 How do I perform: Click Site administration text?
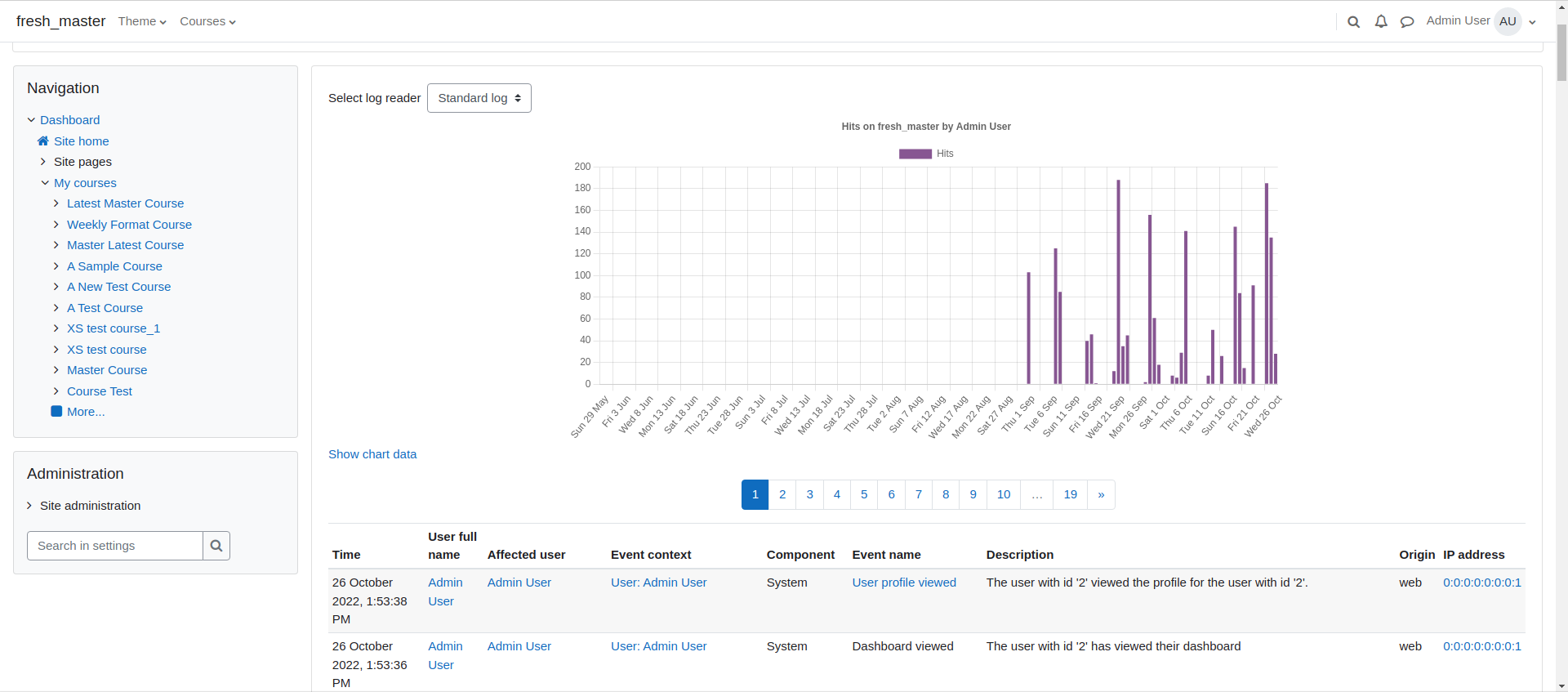pyautogui.click(x=90, y=506)
